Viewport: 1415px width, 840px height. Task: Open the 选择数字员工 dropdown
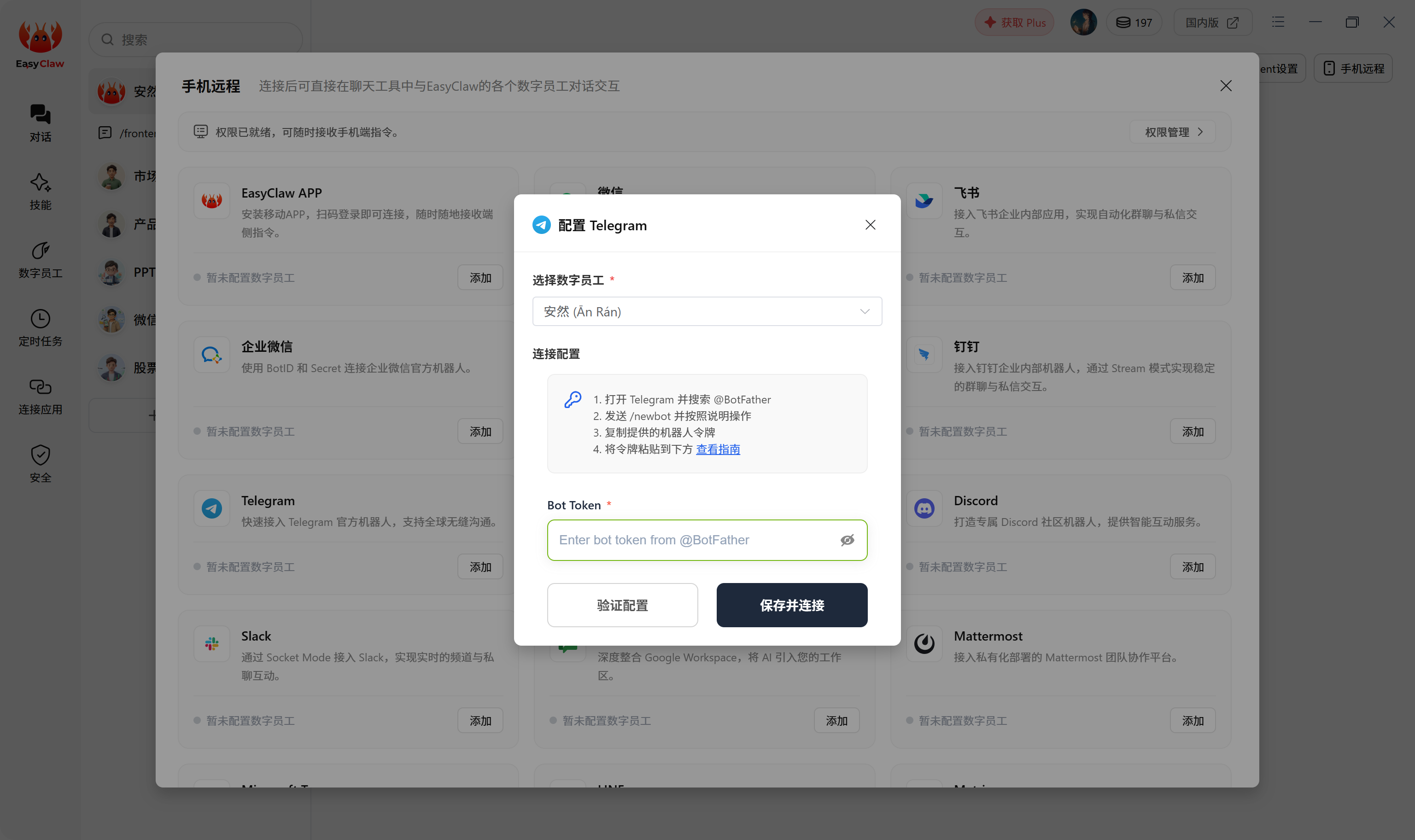(x=707, y=311)
